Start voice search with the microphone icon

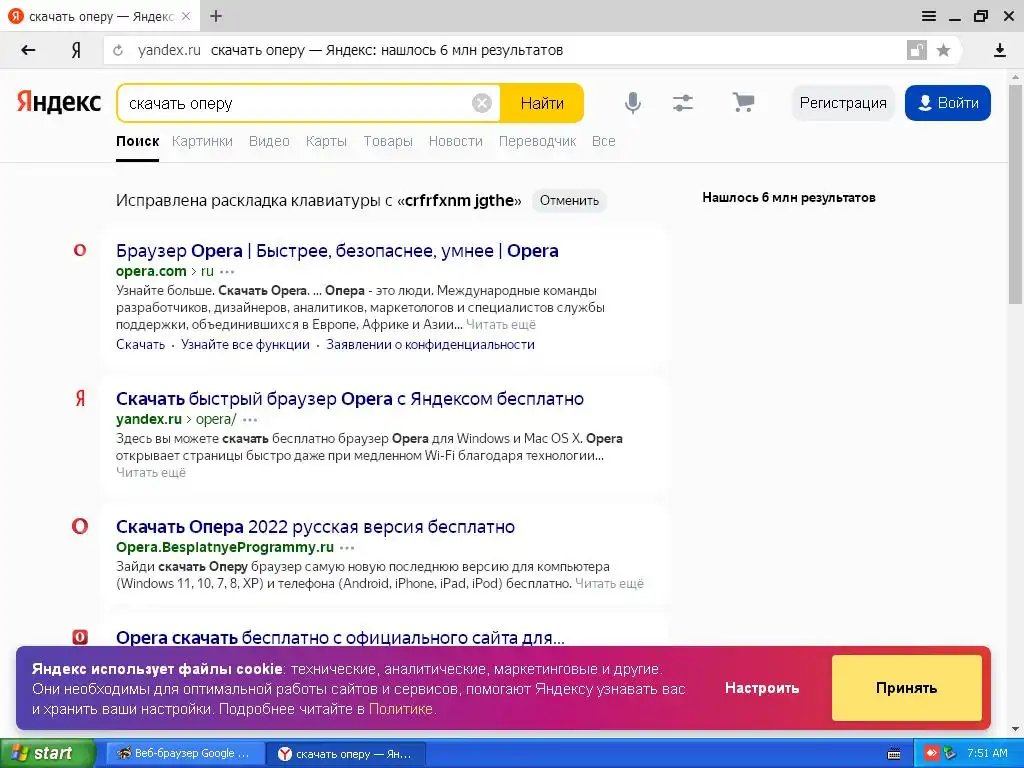pyautogui.click(x=632, y=103)
